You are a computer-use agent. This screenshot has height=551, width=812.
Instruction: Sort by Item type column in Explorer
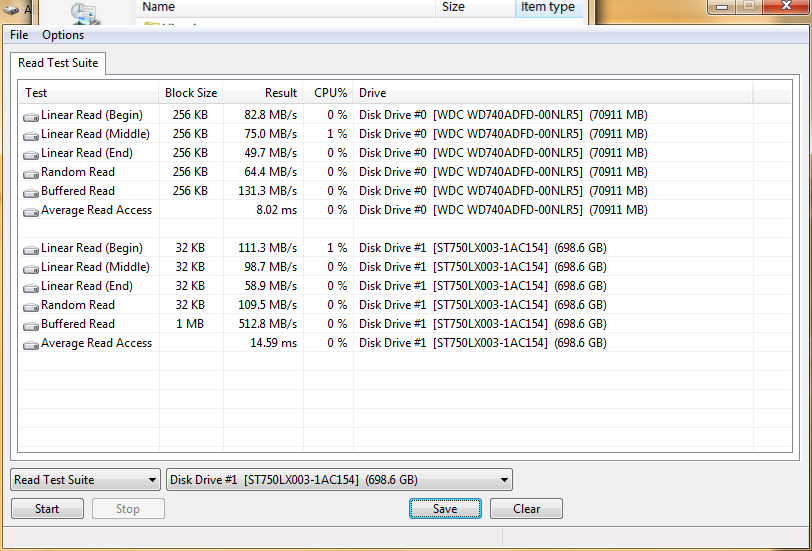click(547, 7)
